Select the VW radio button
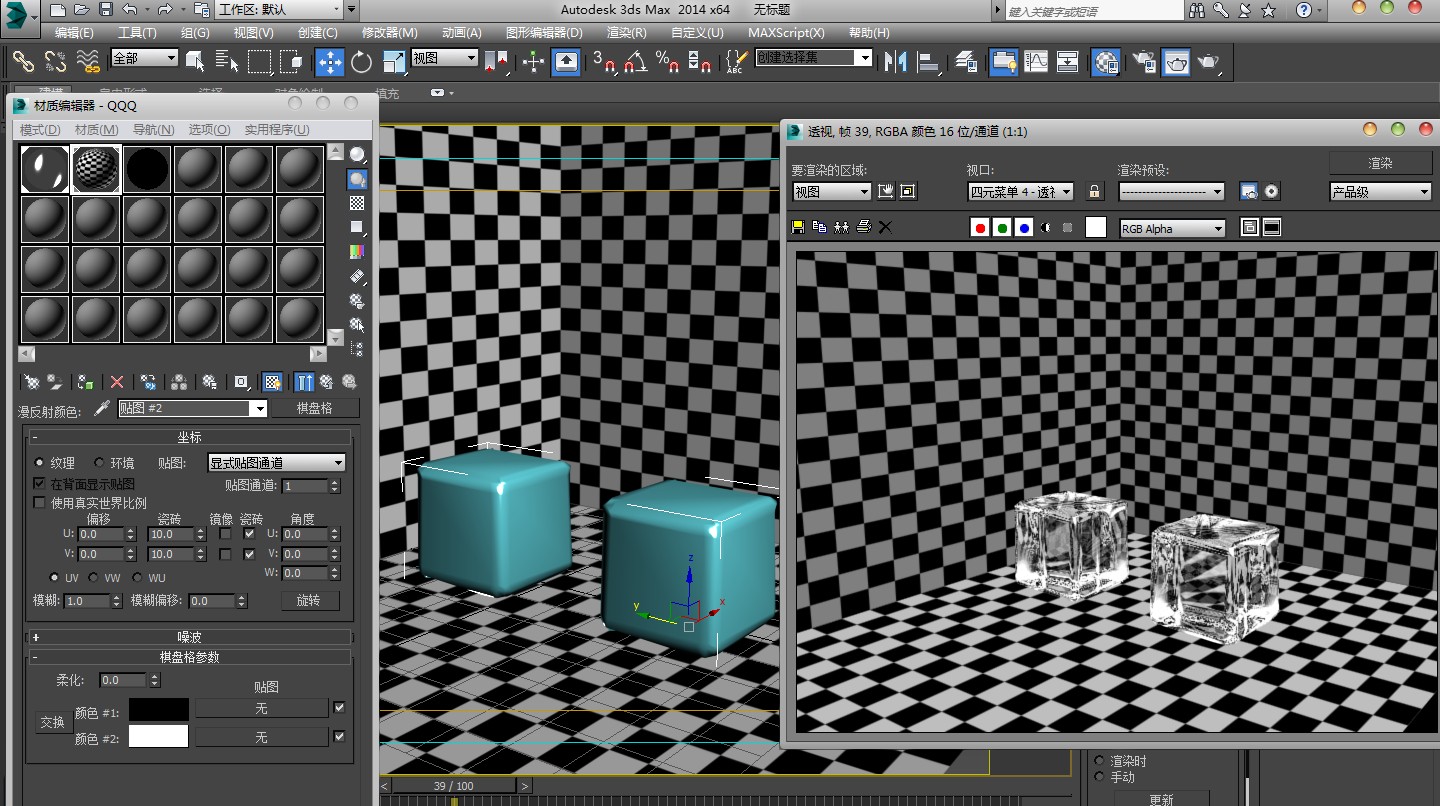Image resolution: width=1440 pixels, height=806 pixels. click(x=94, y=578)
